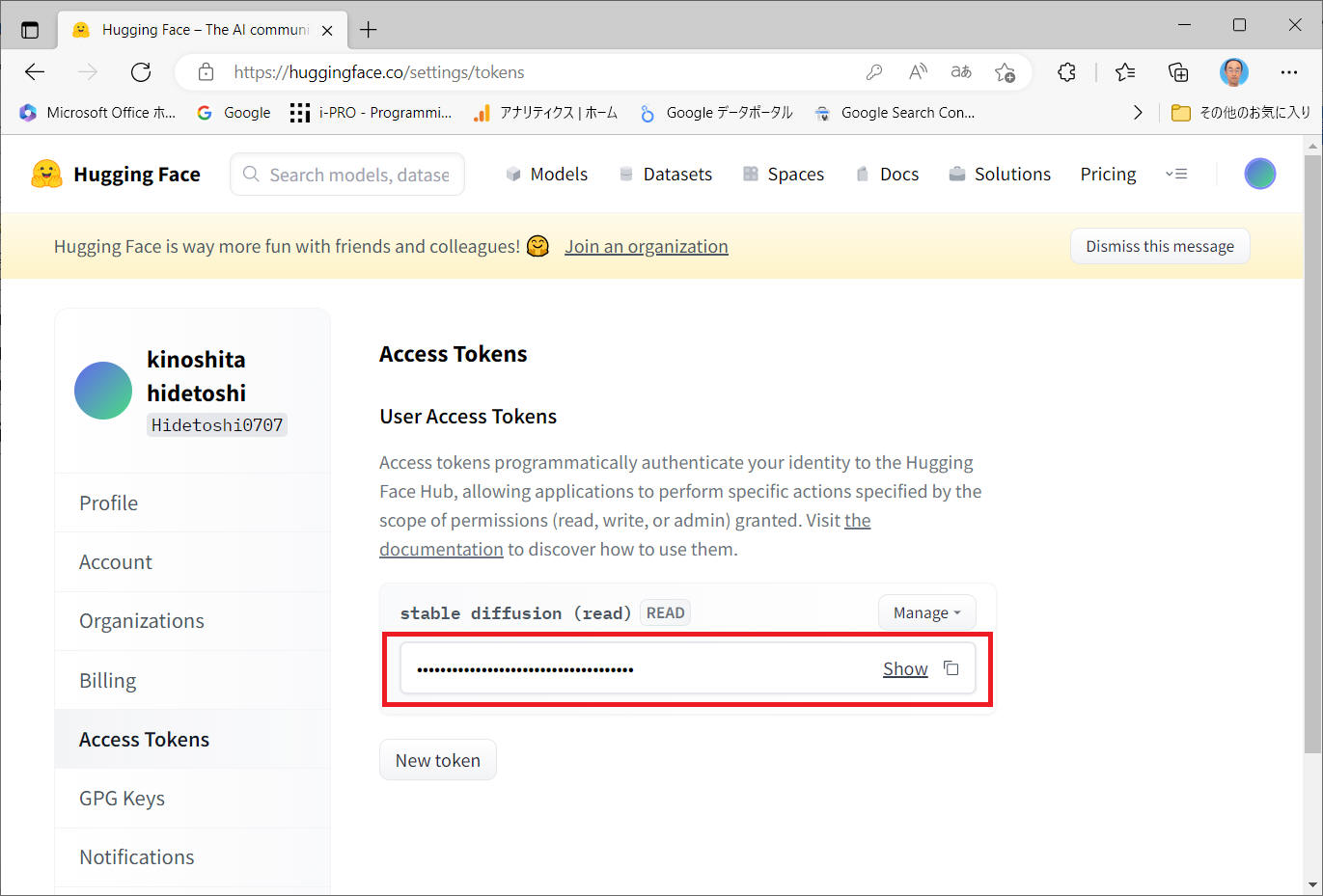Image resolution: width=1323 pixels, height=896 pixels.
Task: Go to Datasets in the navbar
Action: pos(665,175)
